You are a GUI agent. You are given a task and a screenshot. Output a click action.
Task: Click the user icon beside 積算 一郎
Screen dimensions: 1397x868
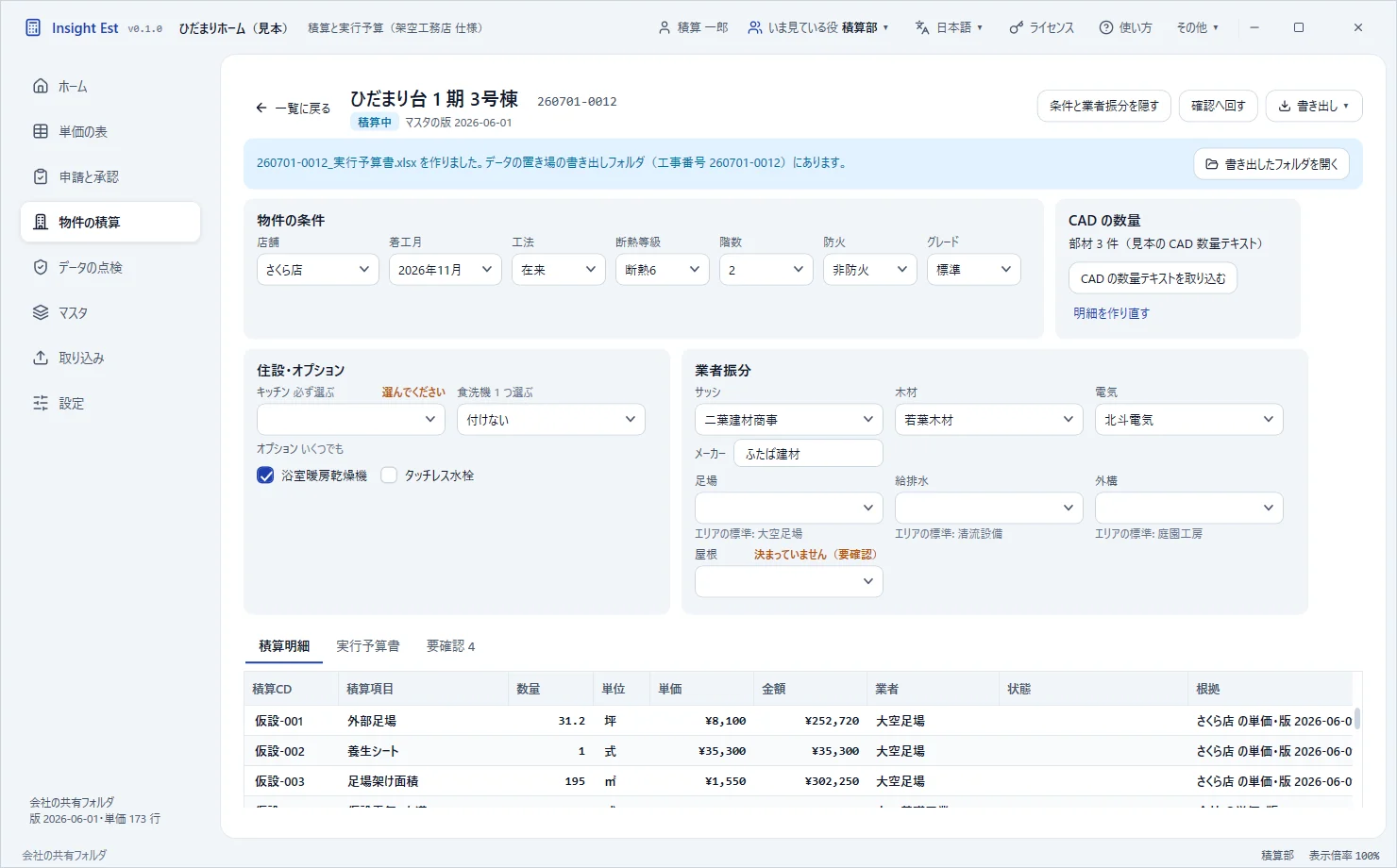click(665, 27)
